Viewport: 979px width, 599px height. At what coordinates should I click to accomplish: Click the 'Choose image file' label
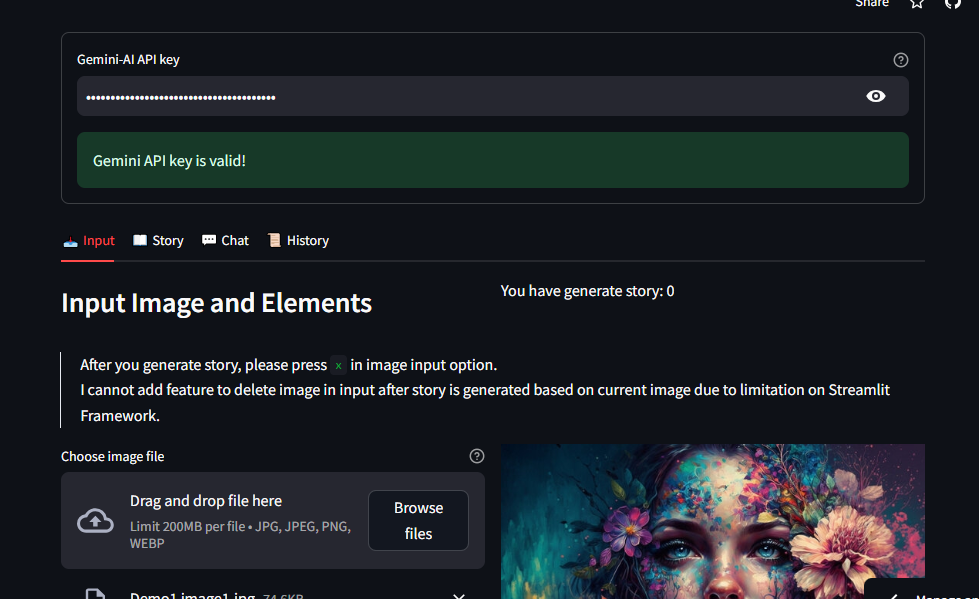[112, 457]
